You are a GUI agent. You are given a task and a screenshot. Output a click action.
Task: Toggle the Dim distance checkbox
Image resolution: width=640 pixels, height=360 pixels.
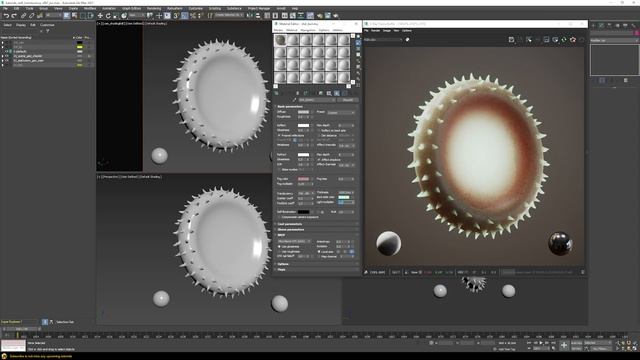click(x=318, y=136)
